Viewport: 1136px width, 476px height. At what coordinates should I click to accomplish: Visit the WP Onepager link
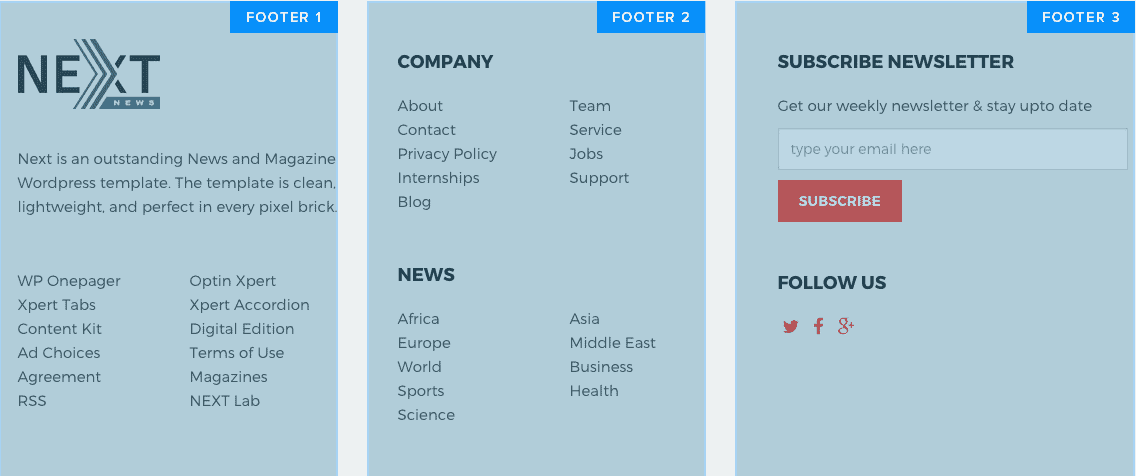pyautogui.click(x=69, y=281)
